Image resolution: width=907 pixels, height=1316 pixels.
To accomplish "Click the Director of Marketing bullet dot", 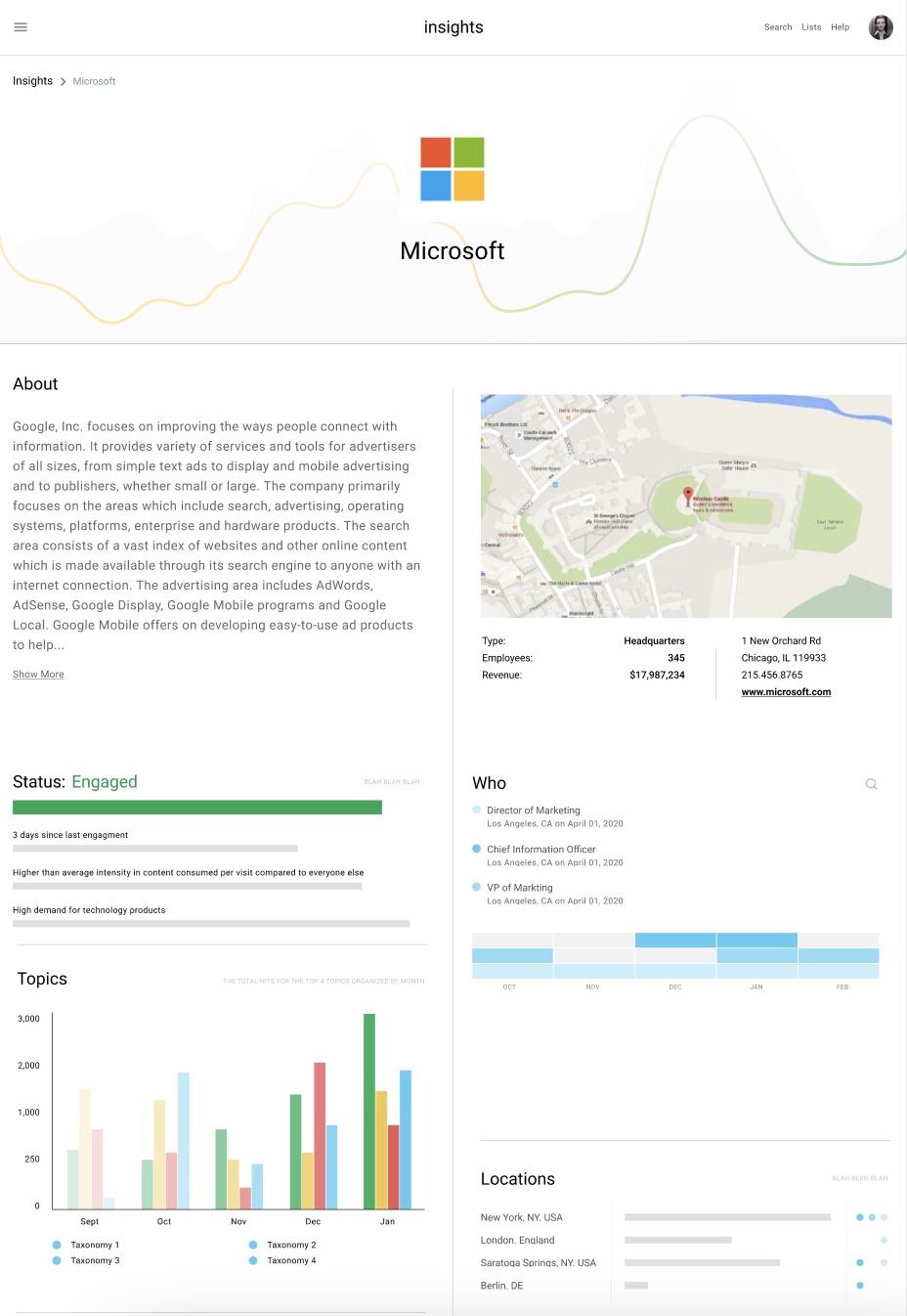I will (x=477, y=810).
